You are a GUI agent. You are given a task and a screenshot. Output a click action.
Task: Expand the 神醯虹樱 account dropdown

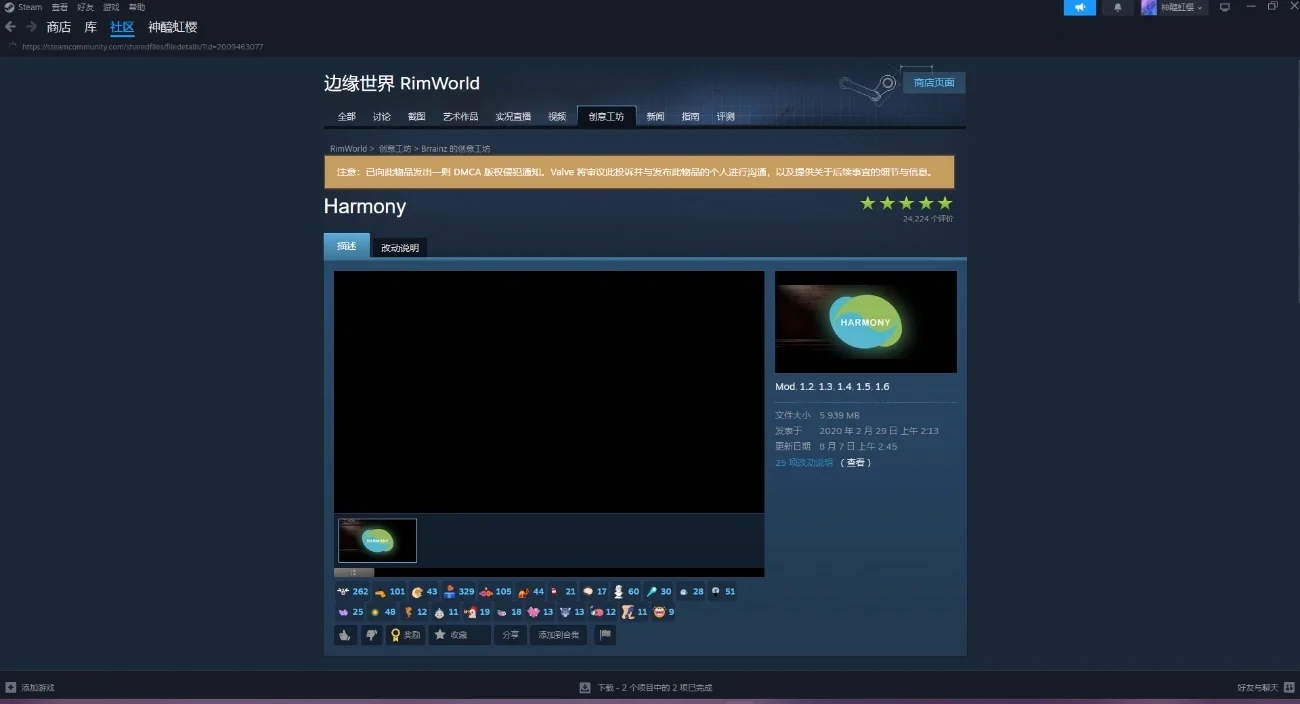pos(1173,7)
